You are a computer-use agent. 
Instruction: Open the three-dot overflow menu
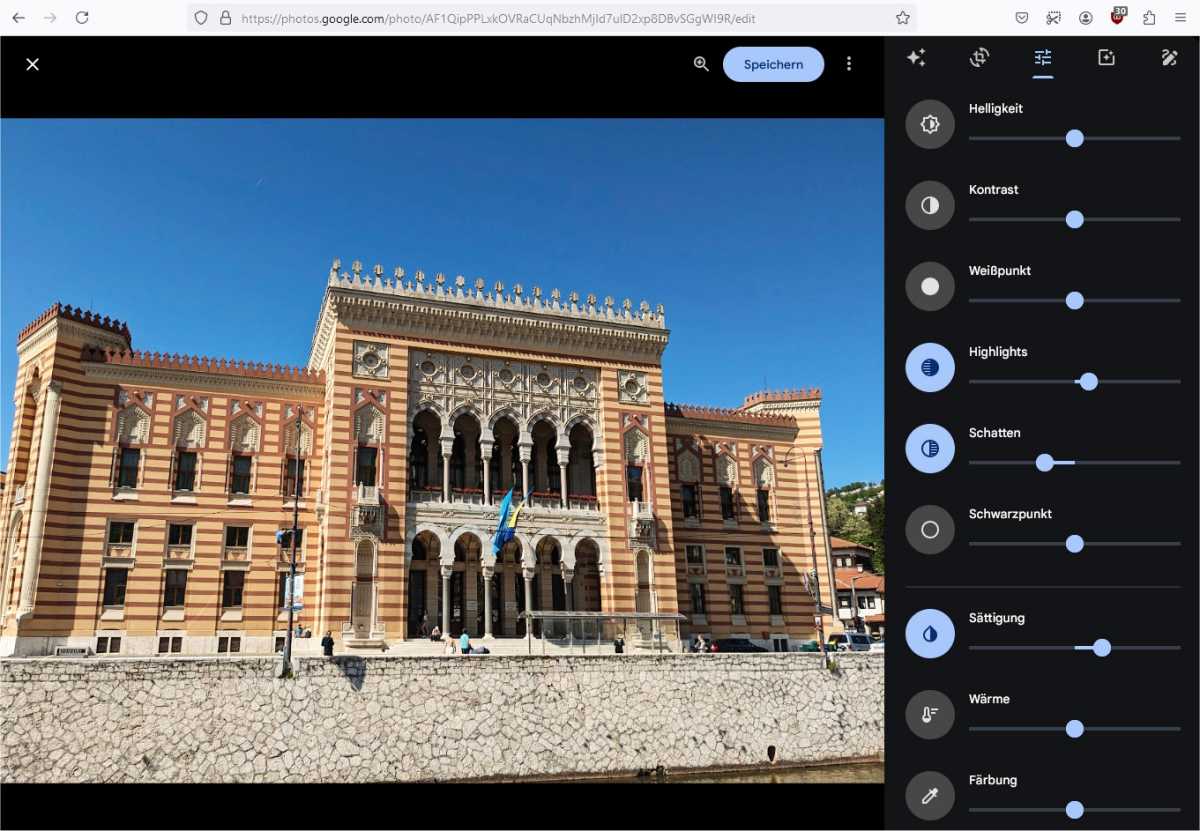[x=849, y=63]
